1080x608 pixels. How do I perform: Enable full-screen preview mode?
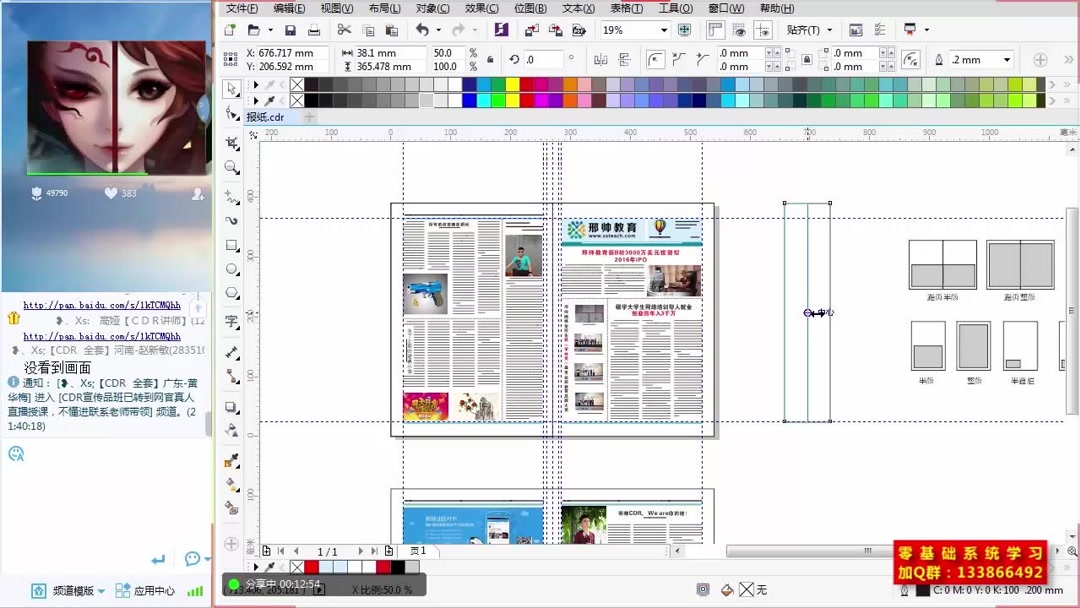(684, 31)
